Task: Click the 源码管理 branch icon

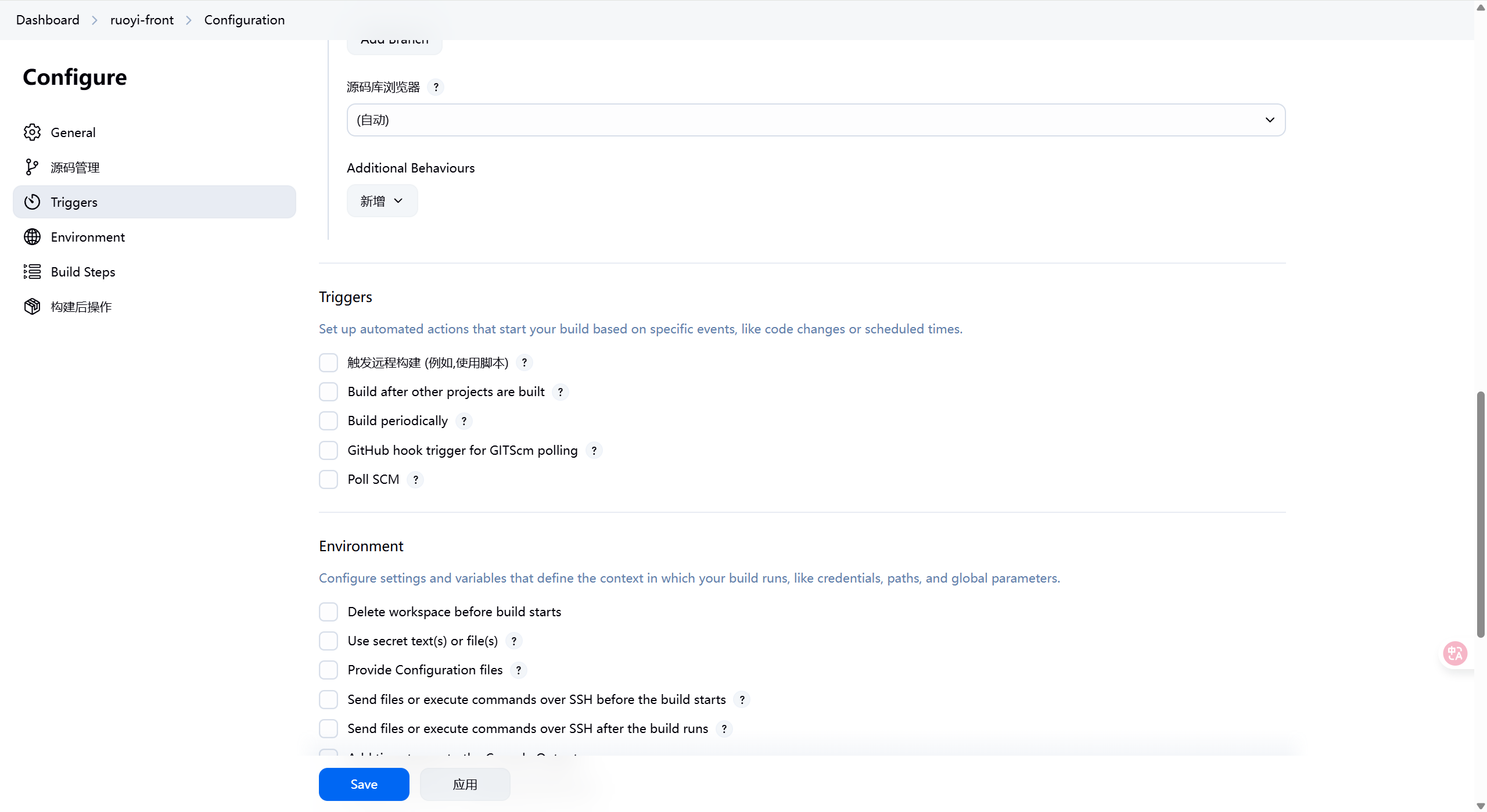Action: point(32,167)
